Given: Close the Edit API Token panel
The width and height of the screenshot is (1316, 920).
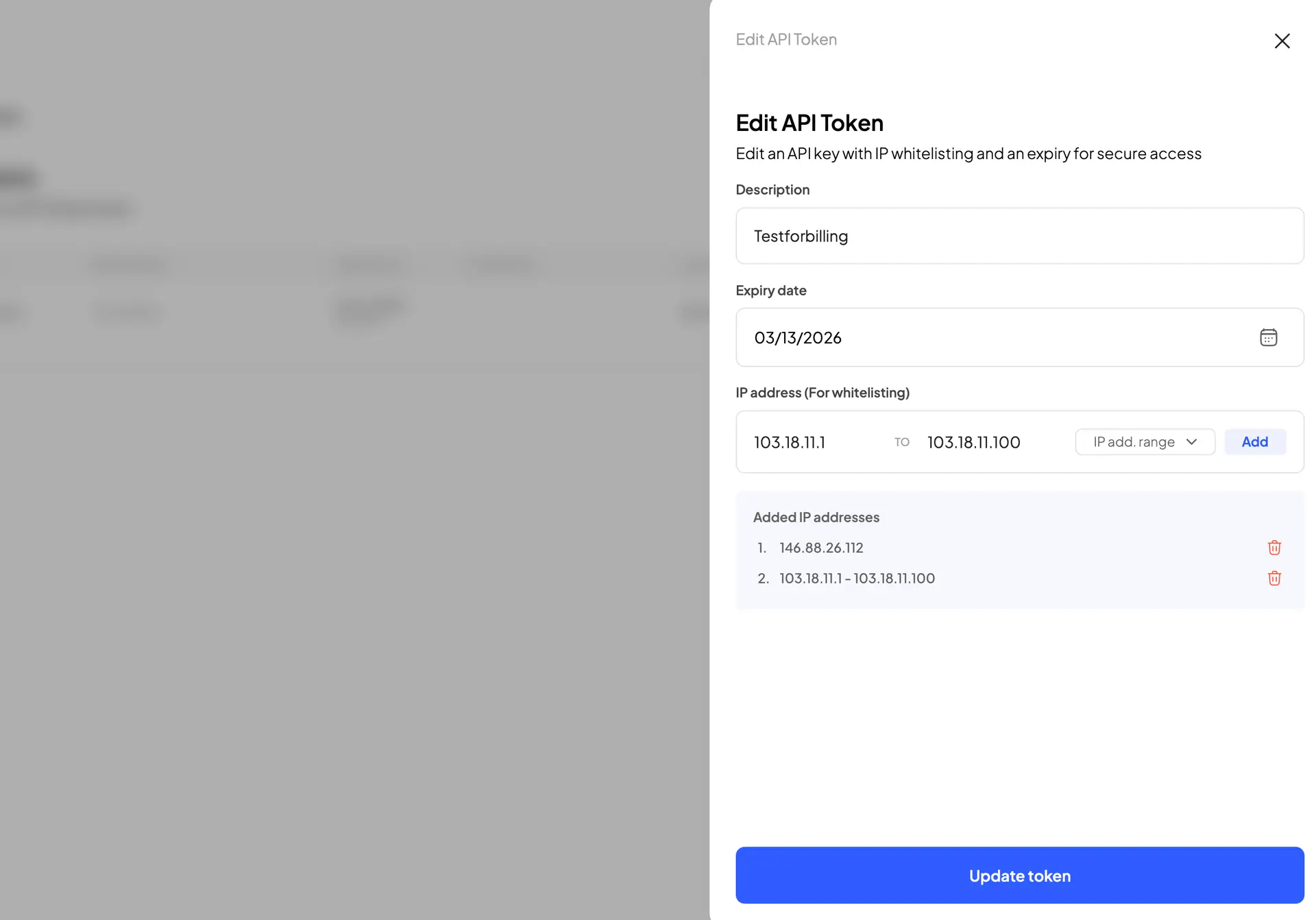Looking at the screenshot, I should tap(1282, 40).
